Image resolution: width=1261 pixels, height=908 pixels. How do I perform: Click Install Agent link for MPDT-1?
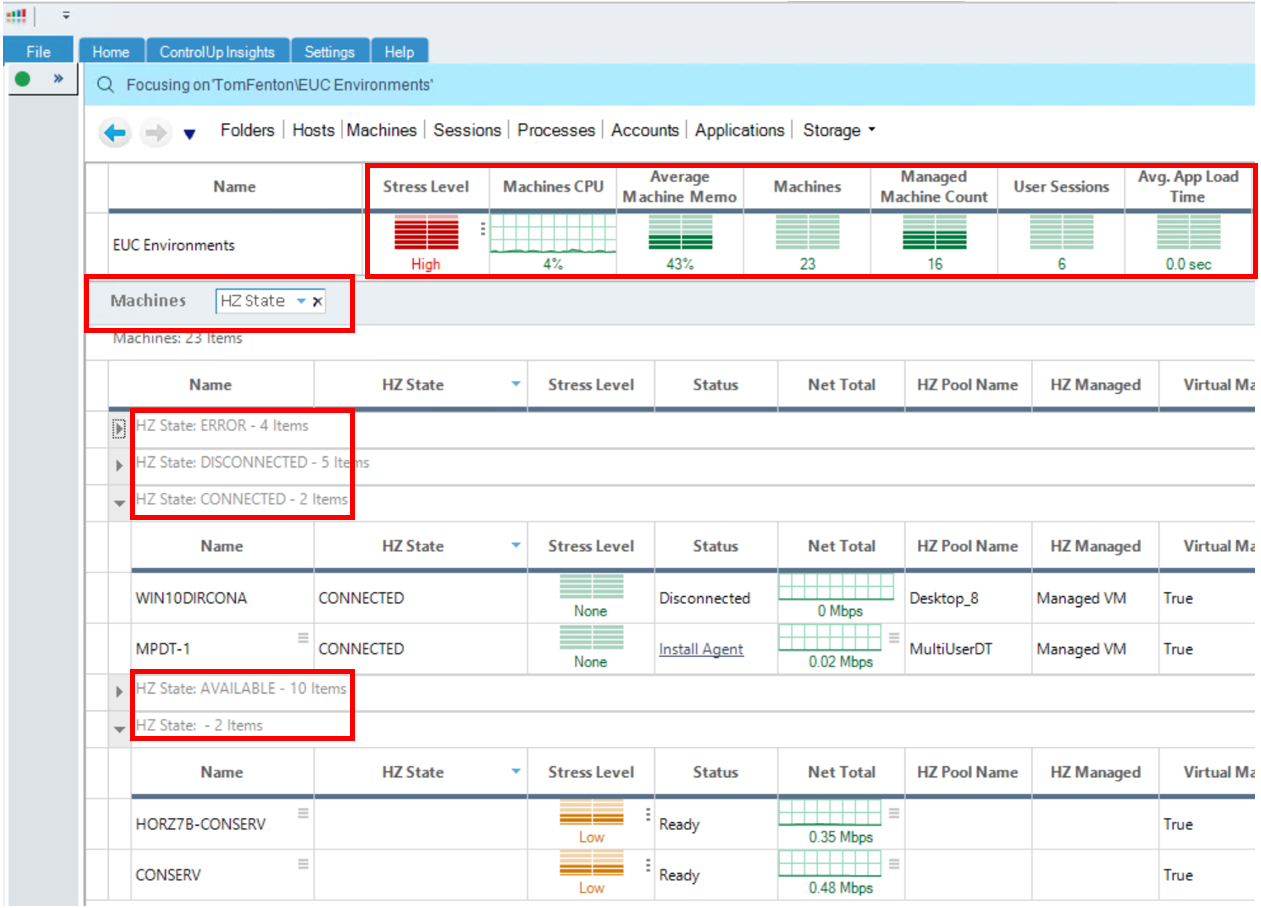tap(701, 649)
